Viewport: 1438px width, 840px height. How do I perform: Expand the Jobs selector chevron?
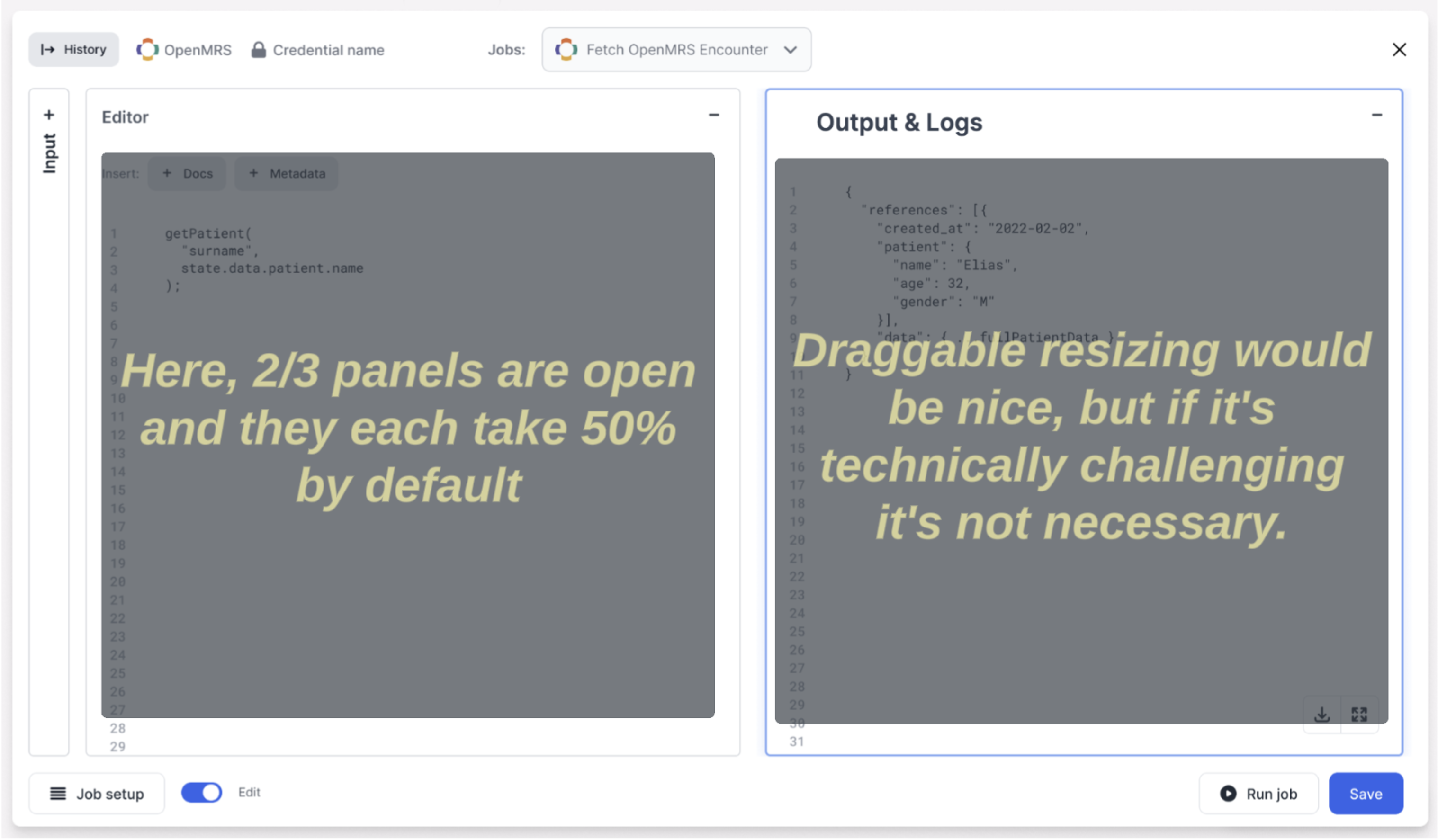pos(791,50)
